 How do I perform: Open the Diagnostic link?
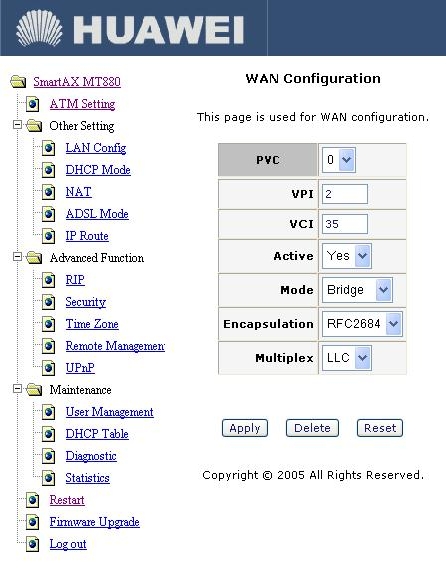tap(91, 456)
